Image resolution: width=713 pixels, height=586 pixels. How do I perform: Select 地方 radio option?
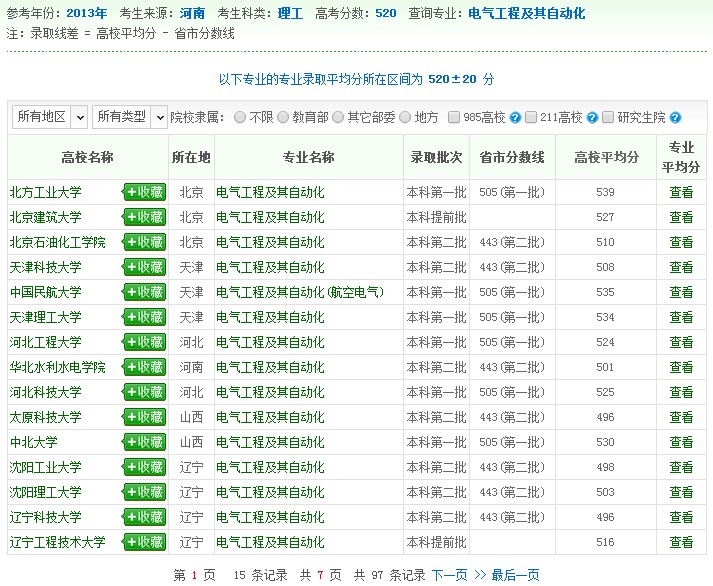pyautogui.click(x=405, y=118)
